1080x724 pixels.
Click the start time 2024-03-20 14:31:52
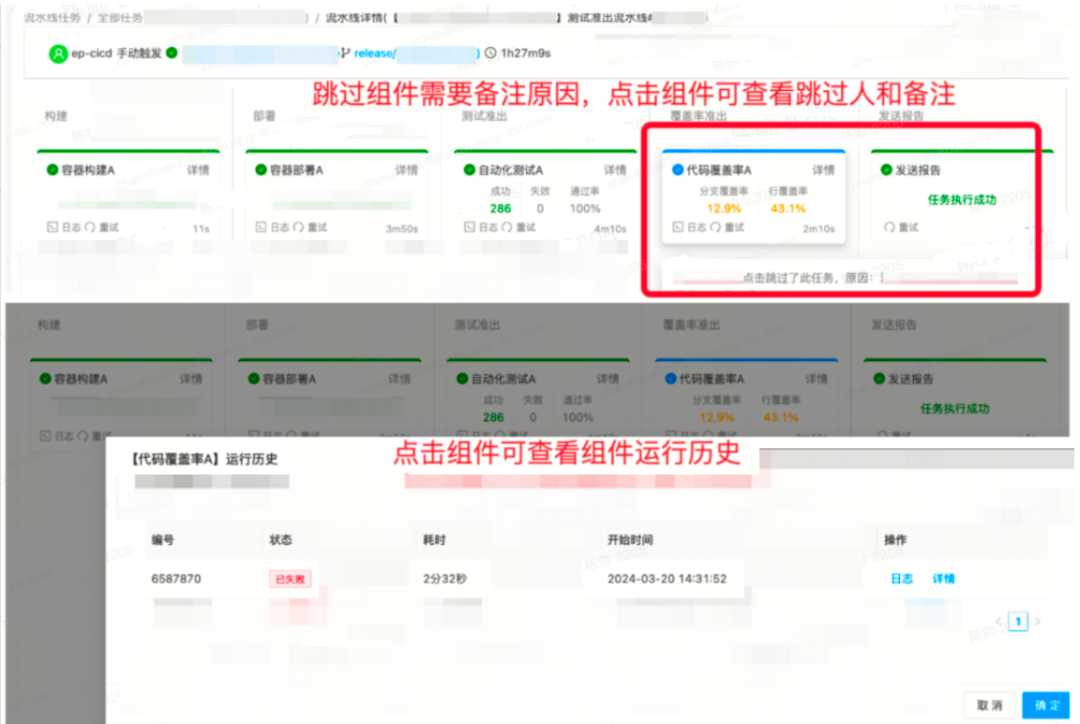click(667, 579)
